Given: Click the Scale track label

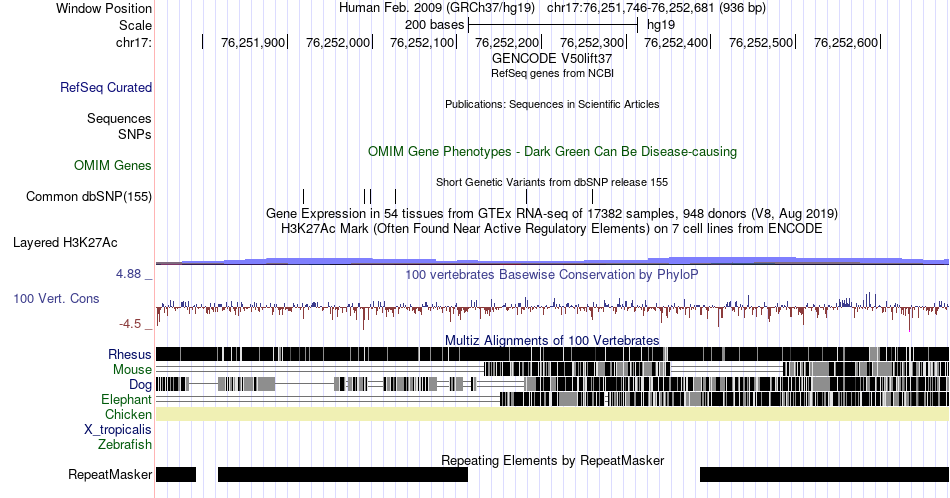Looking at the screenshot, I should pos(135,25).
